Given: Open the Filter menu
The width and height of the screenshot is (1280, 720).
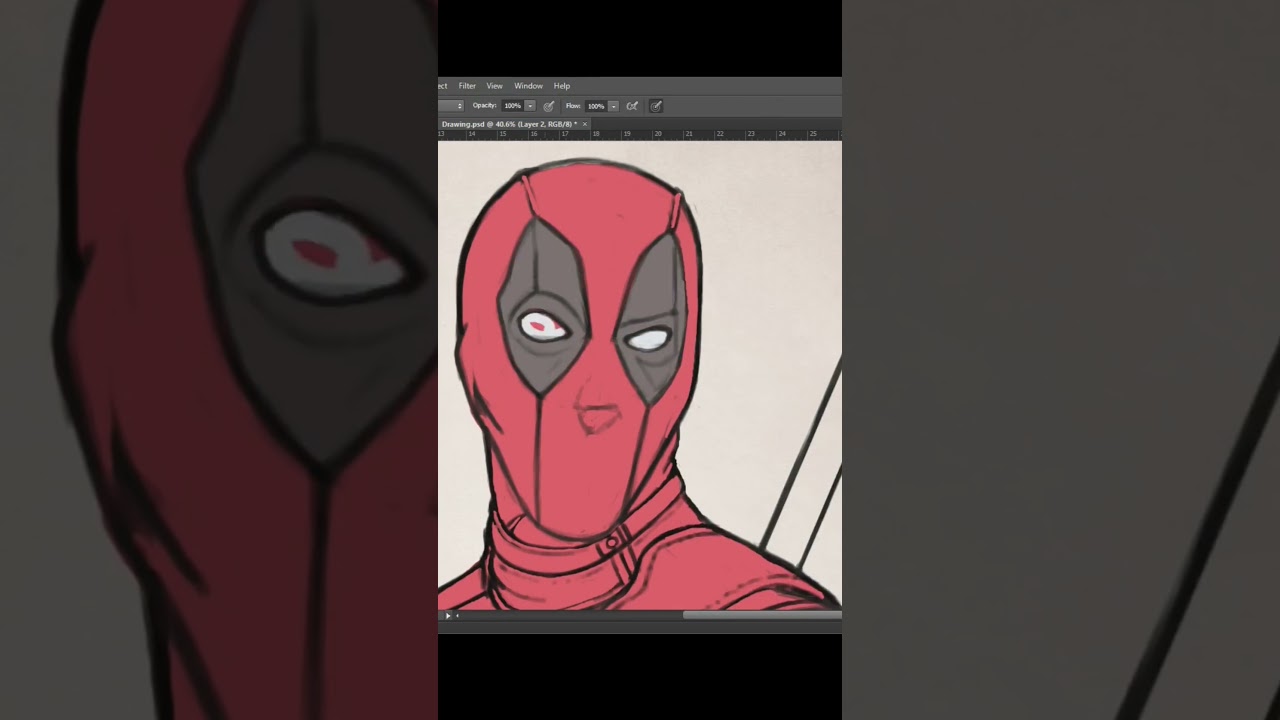Looking at the screenshot, I should coord(467,86).
